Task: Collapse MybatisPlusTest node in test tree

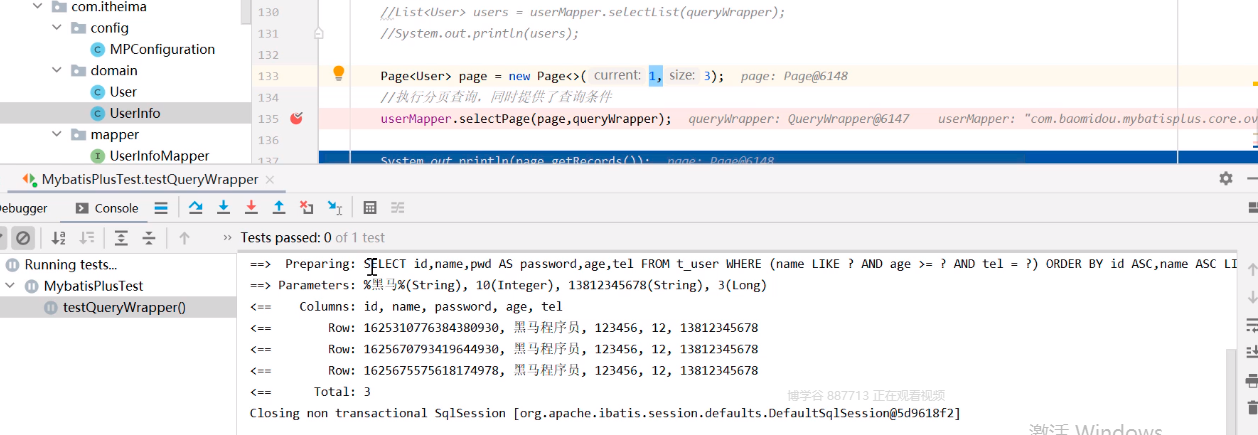Action: click(10, 286)
